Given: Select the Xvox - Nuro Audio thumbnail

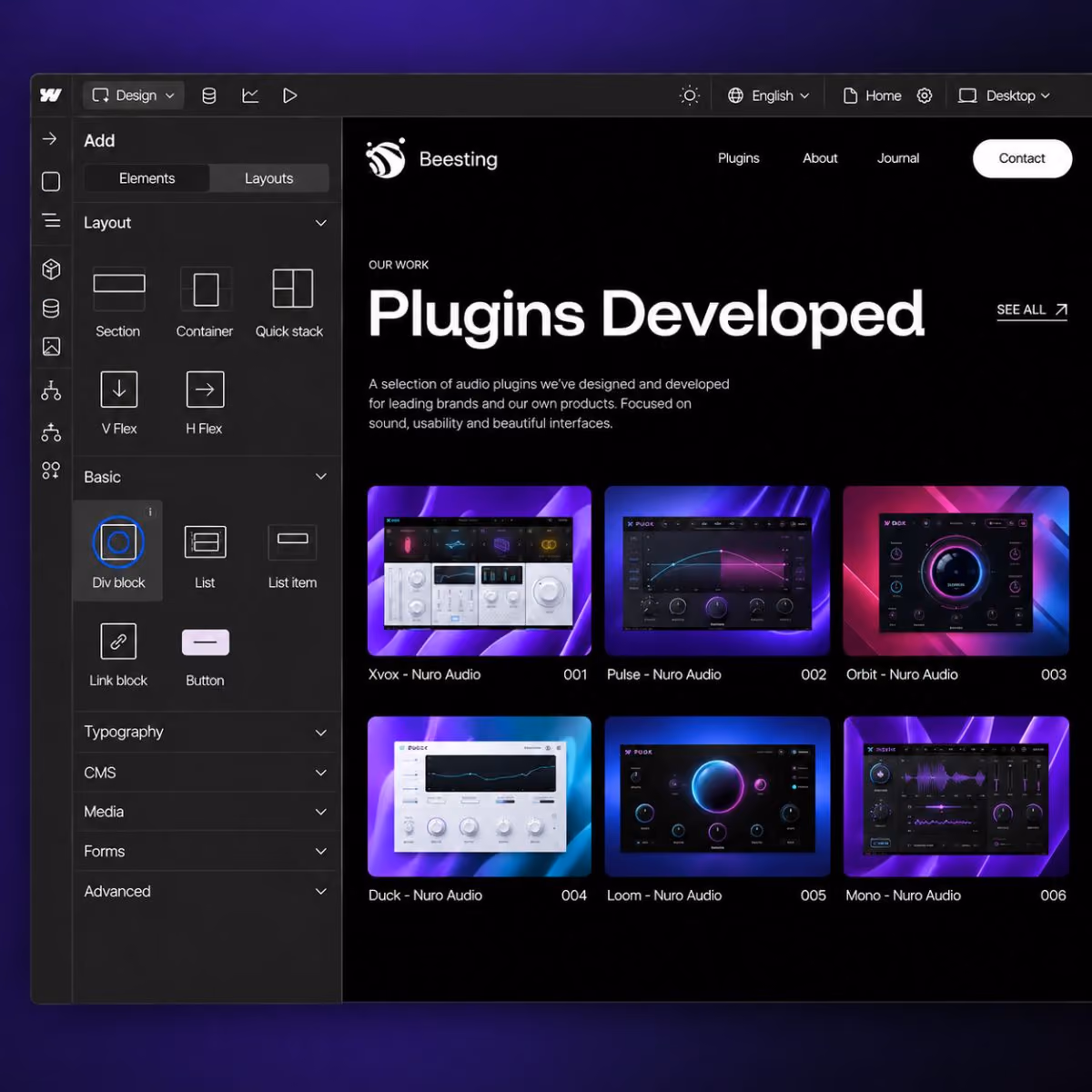Looking at the screenshot, I should [x=480, y=571].
